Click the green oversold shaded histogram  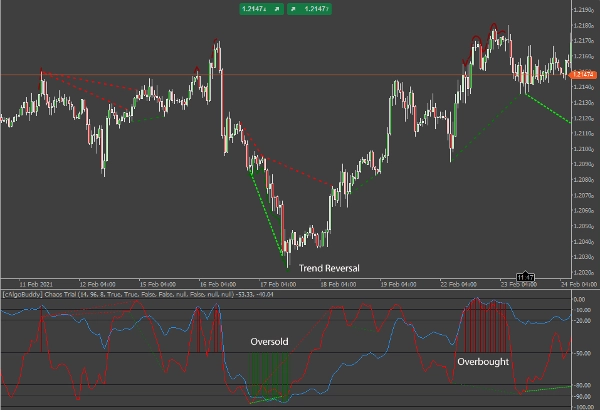pyautogui.click(x=269, y=376)
